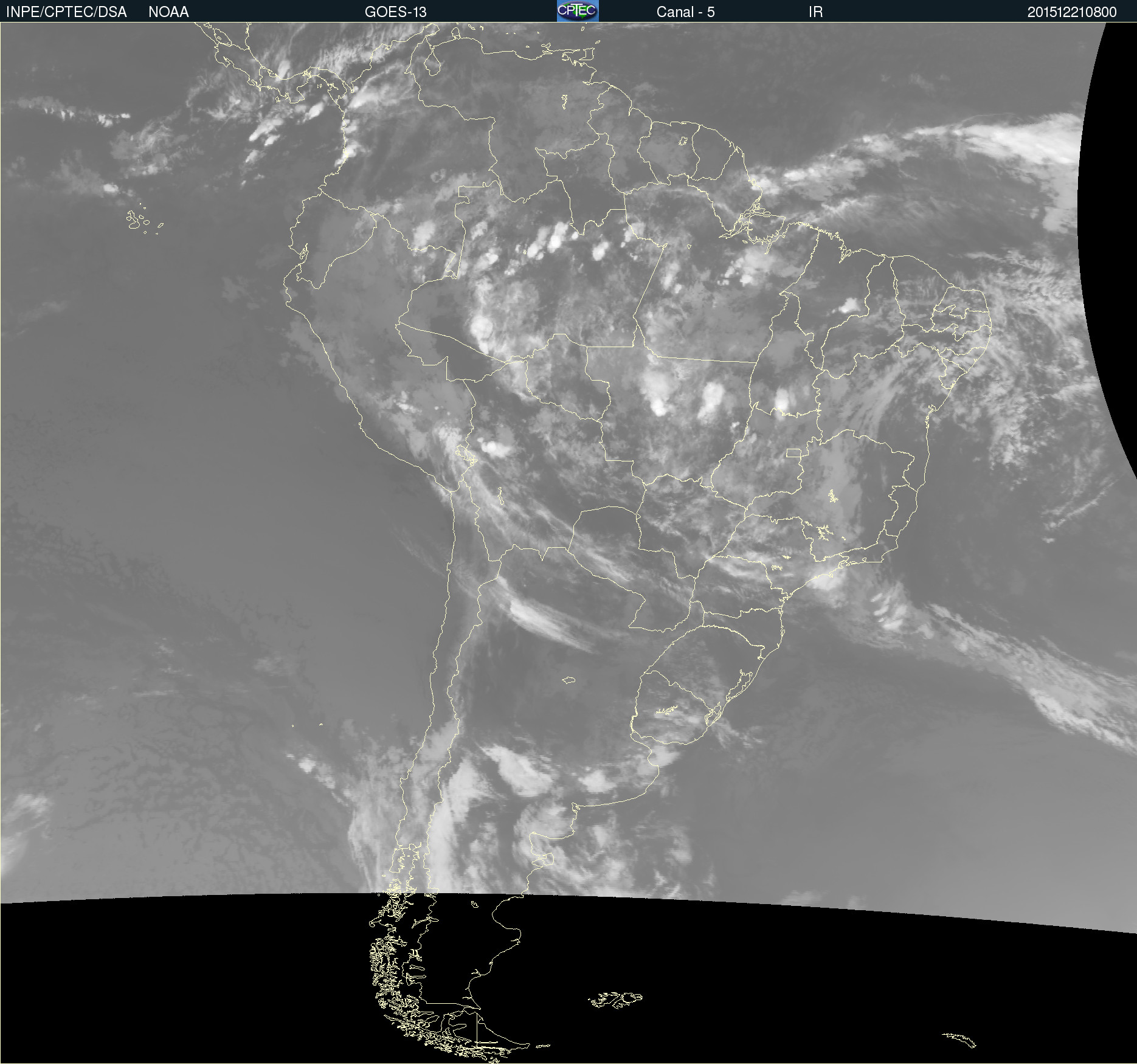Click the 201512210800 timestamp
This screenshot has height=1064, width=1137.
pyautogui.click(x=1072, y=12)
